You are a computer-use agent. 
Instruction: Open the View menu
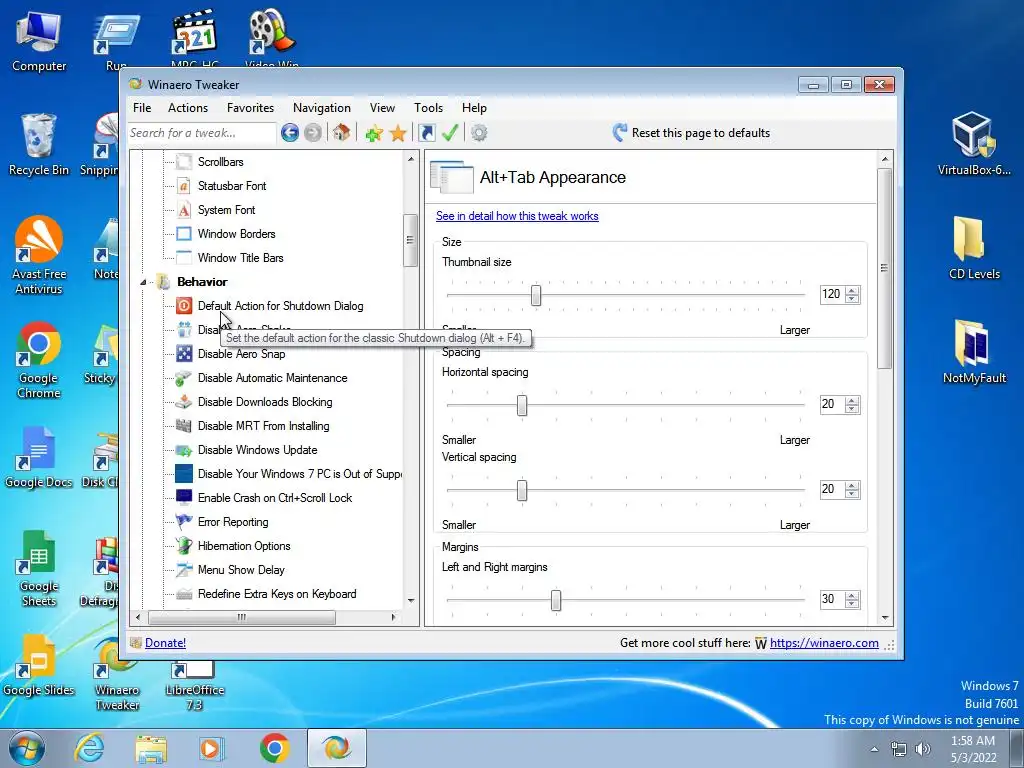pyautogui.click(x=382, y=108)
